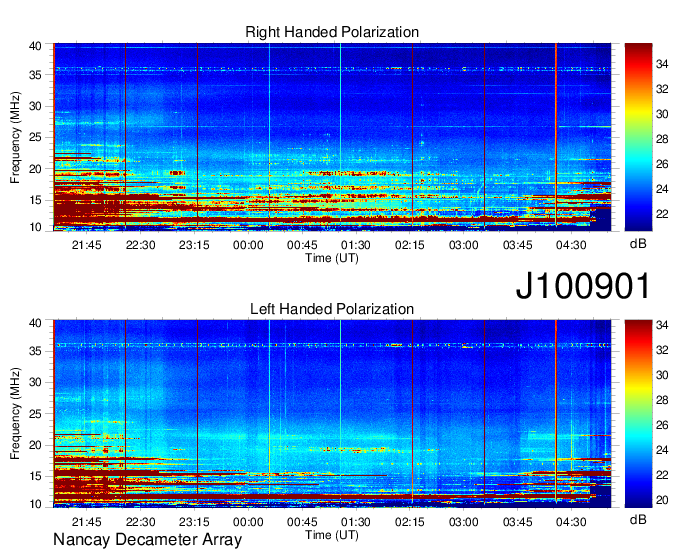Click 'Time (UT)' label under top plot
This screenshot has width=680, height=552.
(332, 258)
